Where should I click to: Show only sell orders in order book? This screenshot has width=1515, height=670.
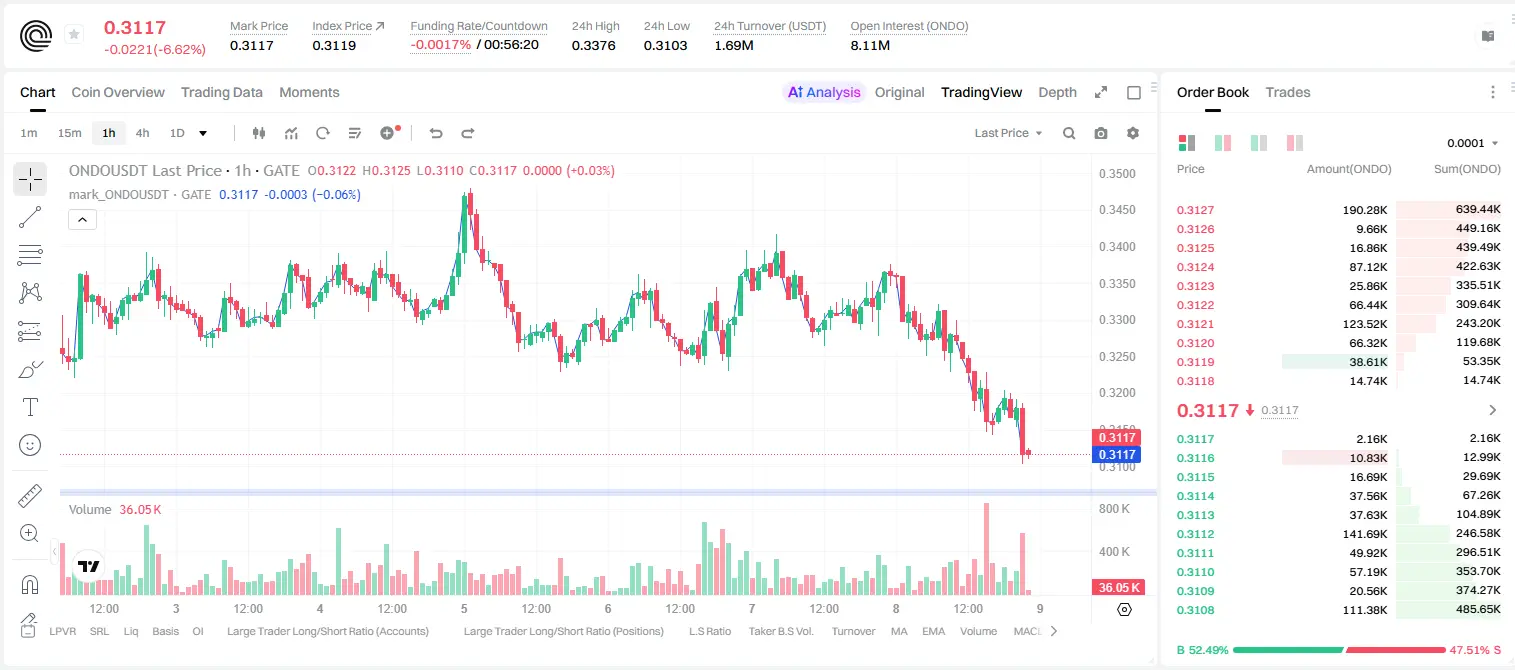coord(1295,143)
